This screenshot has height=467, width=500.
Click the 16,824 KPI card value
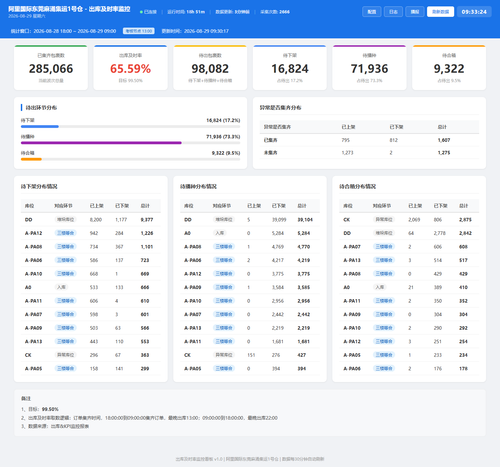tap(290, 69)
